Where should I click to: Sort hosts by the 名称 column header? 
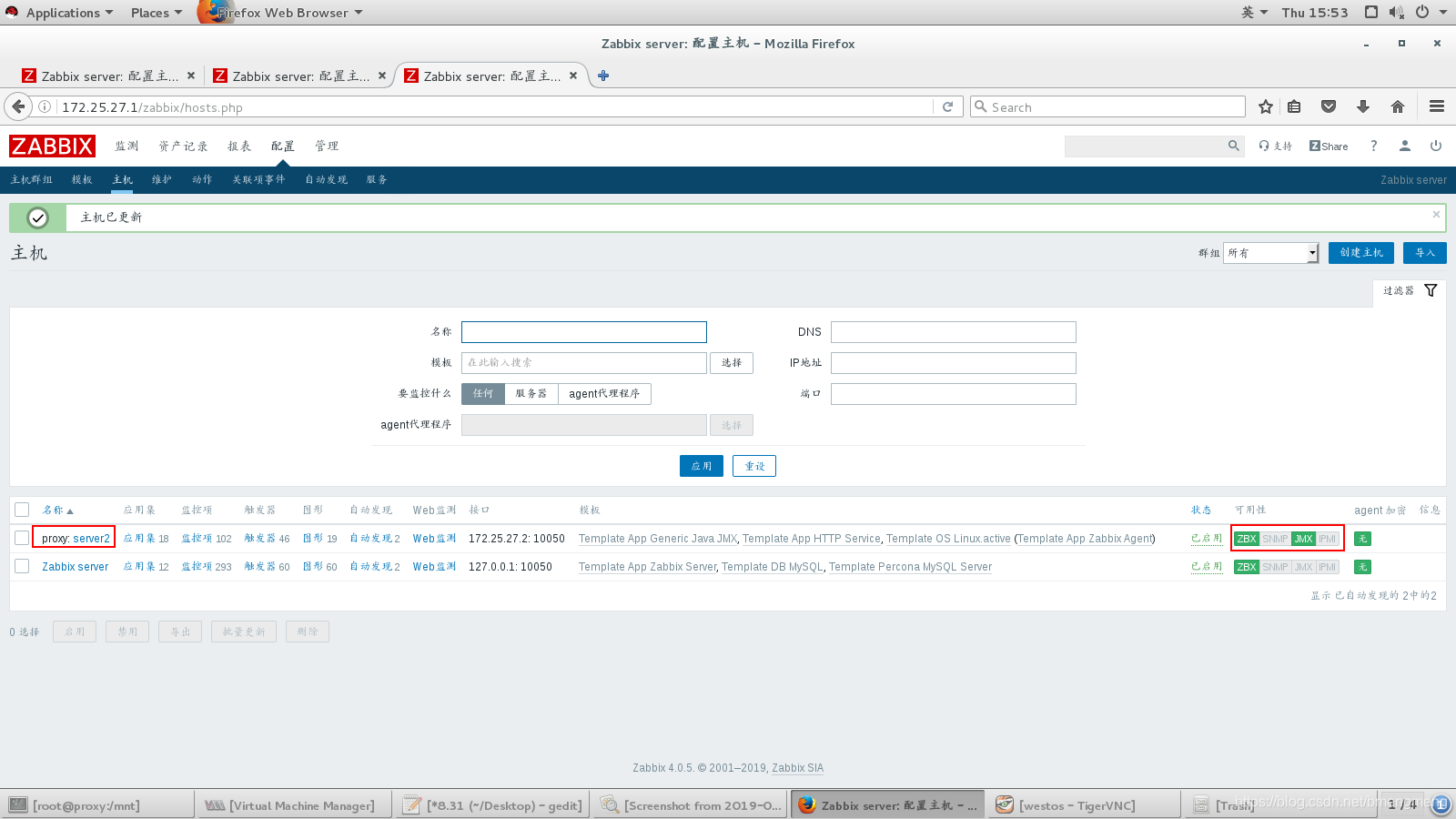click(x=57, y=510)
